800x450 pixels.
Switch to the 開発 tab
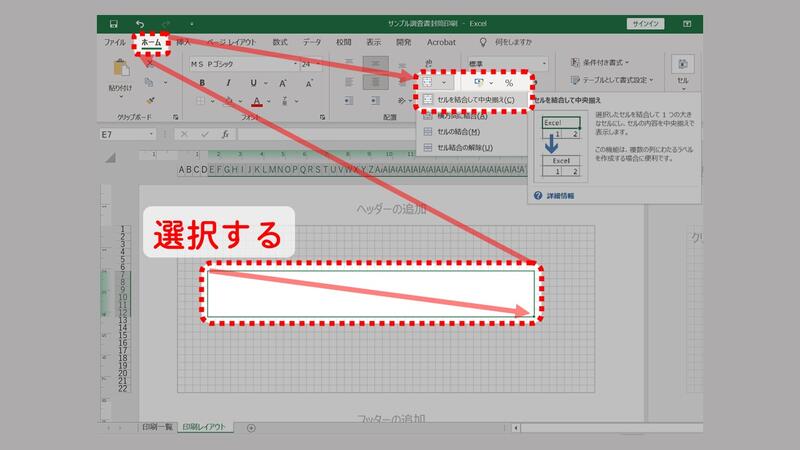(404, 42)
